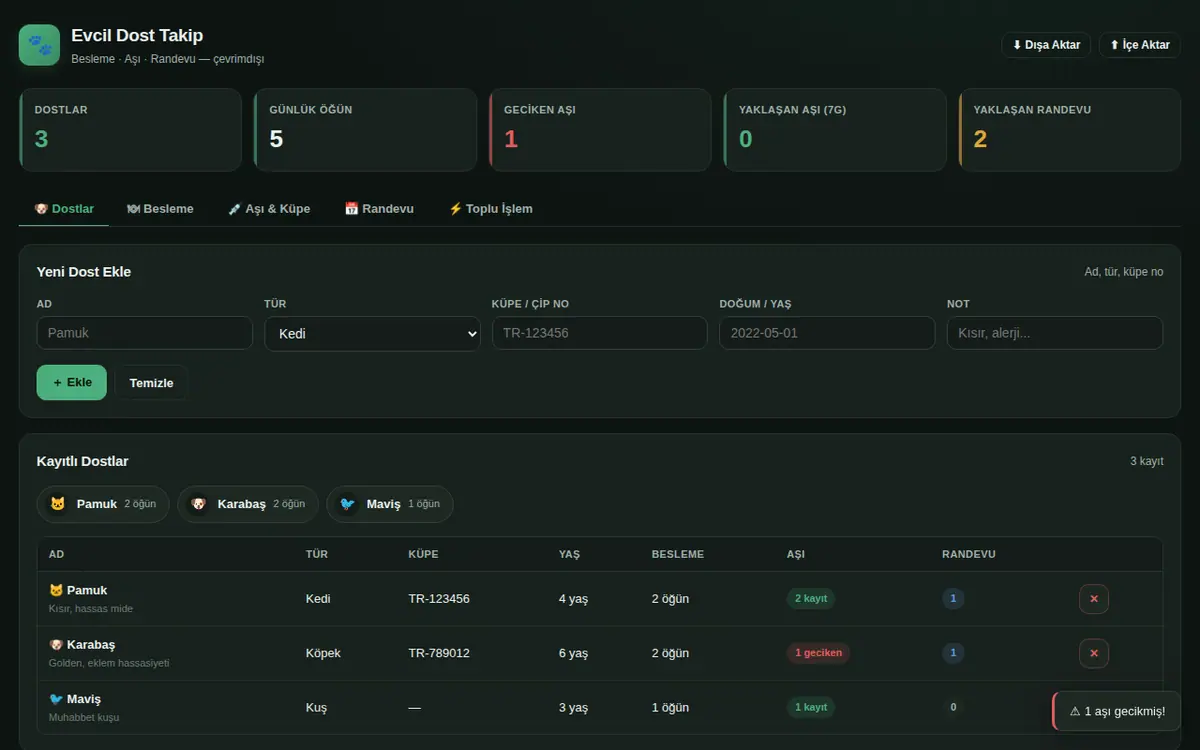Click the cat avatar in Pamuk chip

click(58, 504)
